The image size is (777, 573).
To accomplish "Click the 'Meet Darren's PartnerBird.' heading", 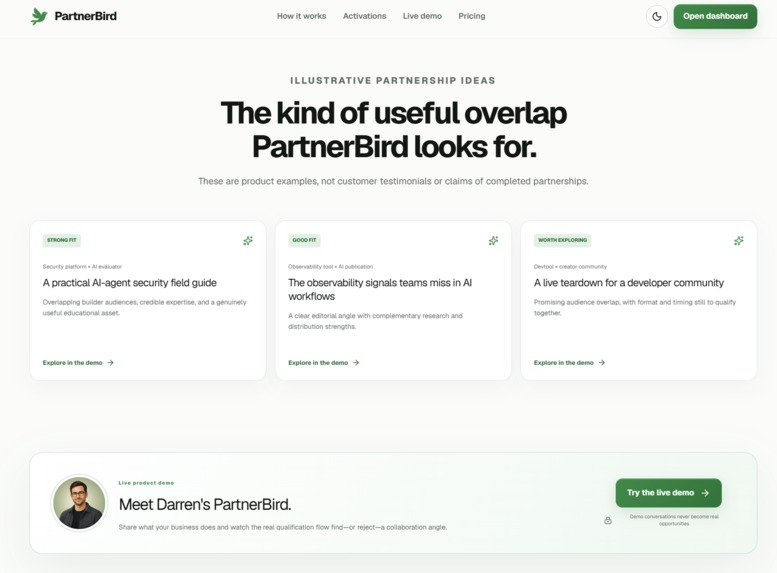I will tap(205, 505).
